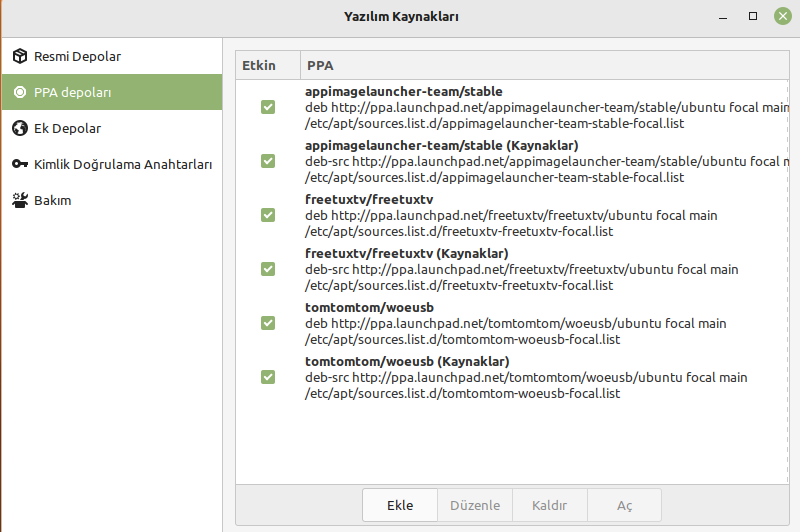Viewport: 800px width, 532px height.
Task: Click the PPA depoları circle icon
Action: tap(20, 92)
